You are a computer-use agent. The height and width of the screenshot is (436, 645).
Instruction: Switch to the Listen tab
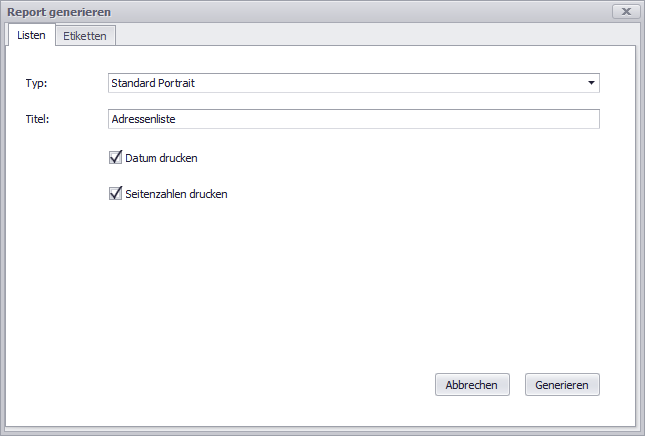click(x=31, y=35)
